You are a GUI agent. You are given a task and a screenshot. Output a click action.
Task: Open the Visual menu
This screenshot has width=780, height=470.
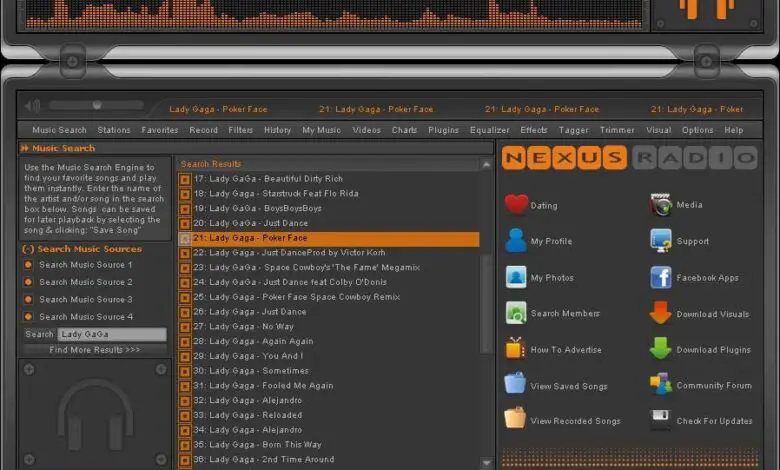pos(659,130)
